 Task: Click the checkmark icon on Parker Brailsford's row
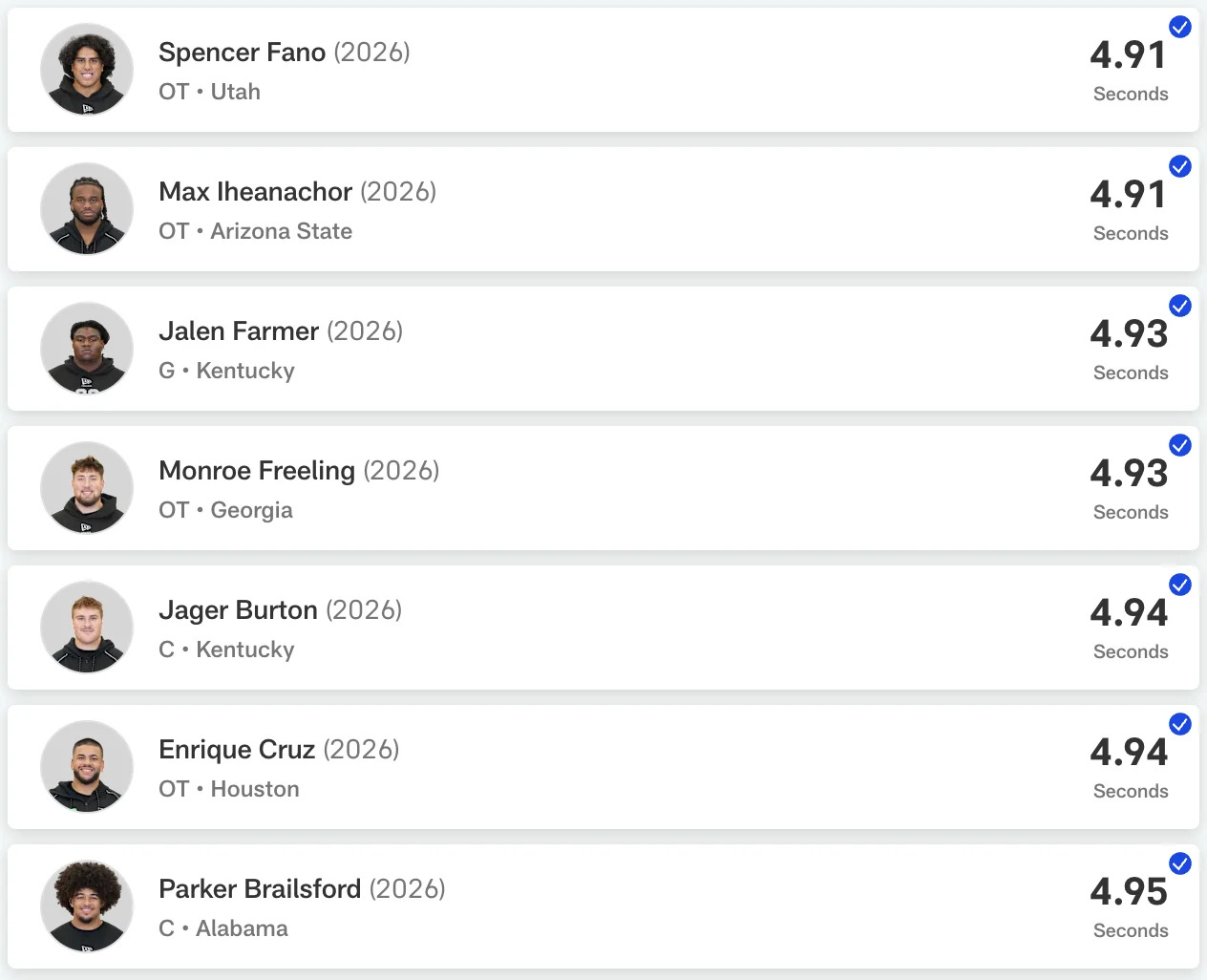[x=1180, y=864]
